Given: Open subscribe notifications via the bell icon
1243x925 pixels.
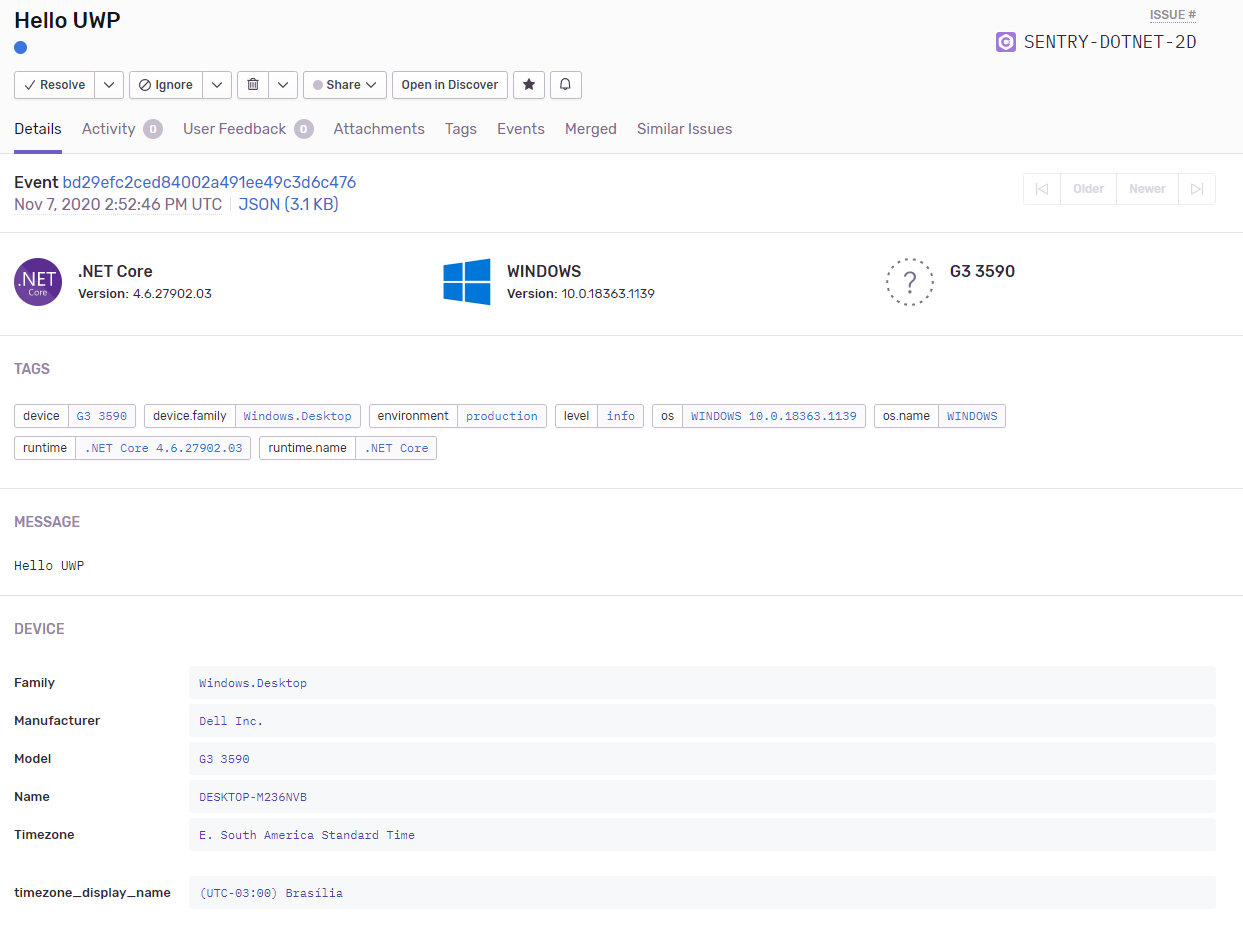Looking at the screenshot, I should pyautogui.click(x=565, y=85).
